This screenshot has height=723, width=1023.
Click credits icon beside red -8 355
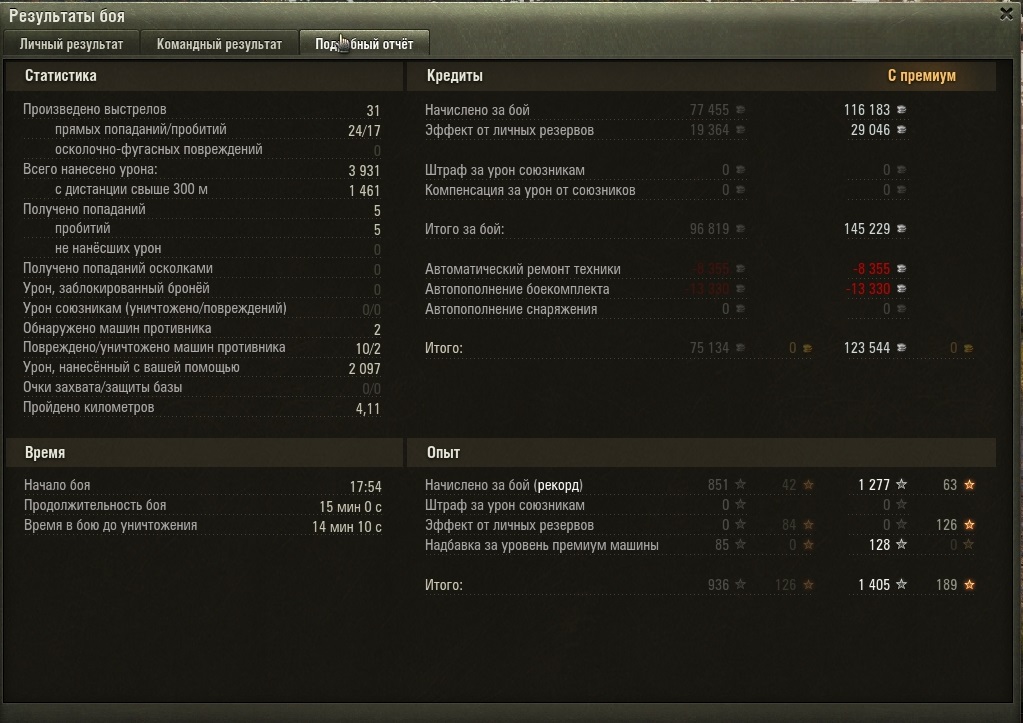point(901,268)
